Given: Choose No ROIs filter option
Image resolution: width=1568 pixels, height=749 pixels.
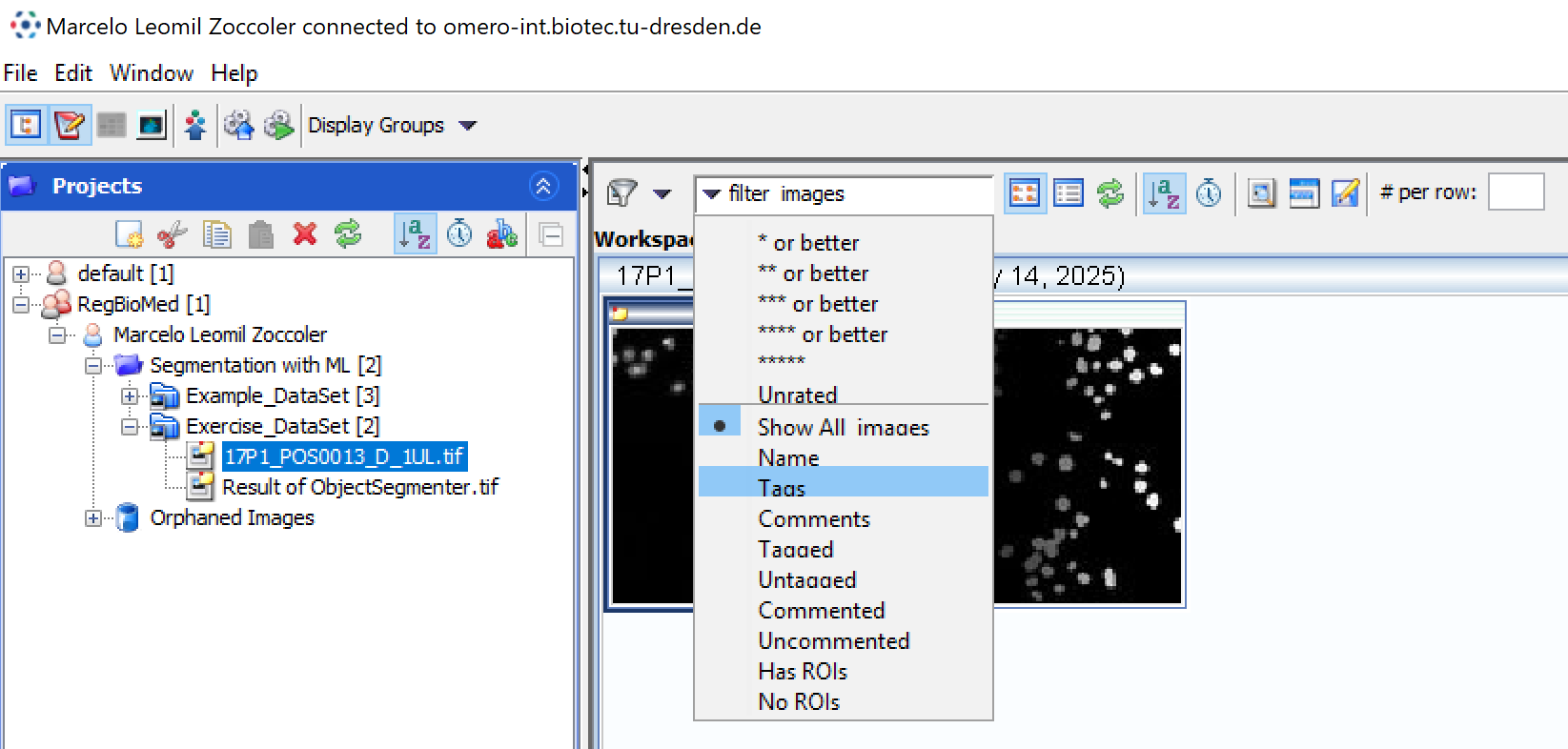Looking at the screenshot, I should pyautogui.click(x=844, y=702).
